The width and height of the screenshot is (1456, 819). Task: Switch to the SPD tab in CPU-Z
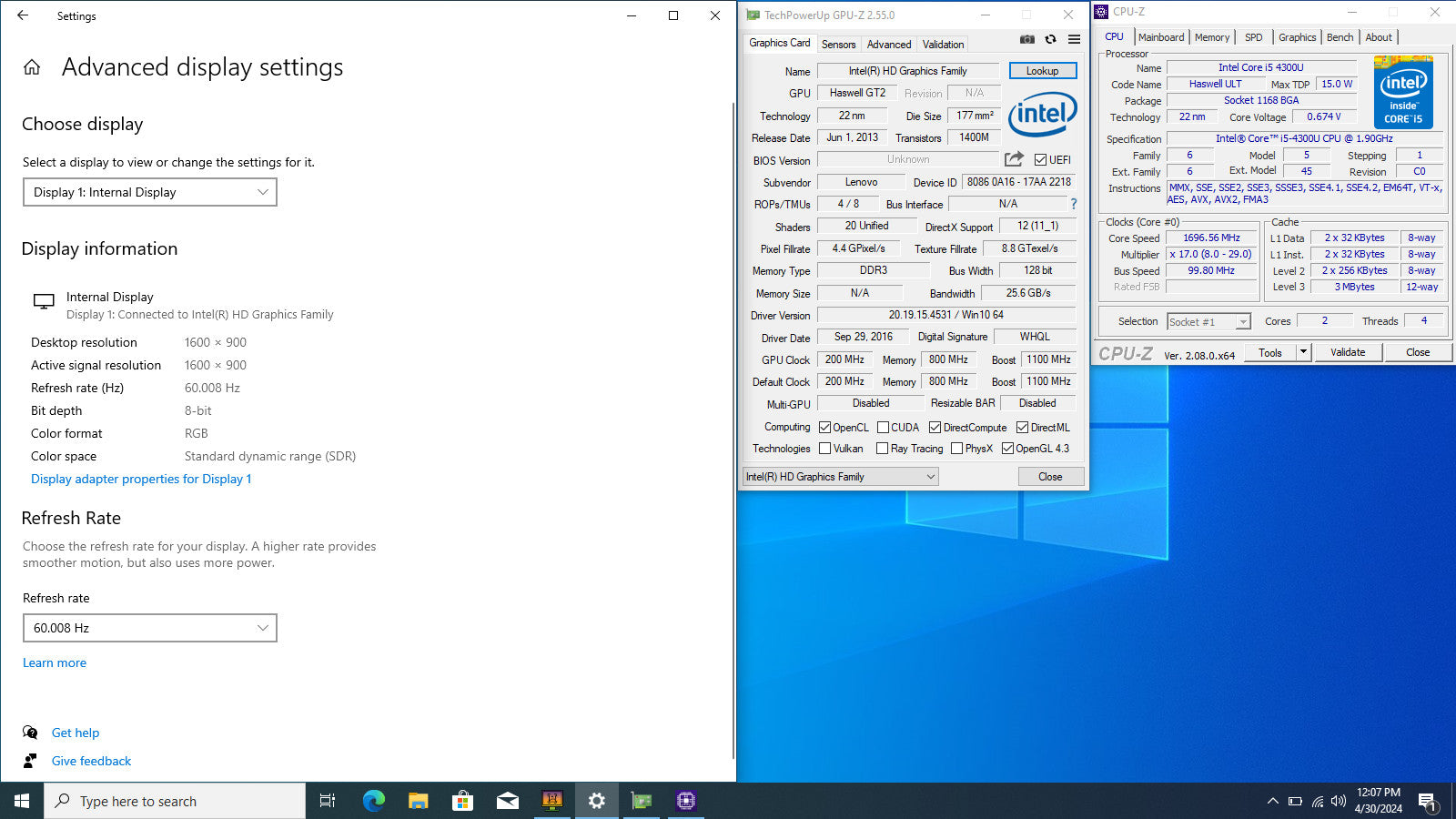coord(1253,37)
